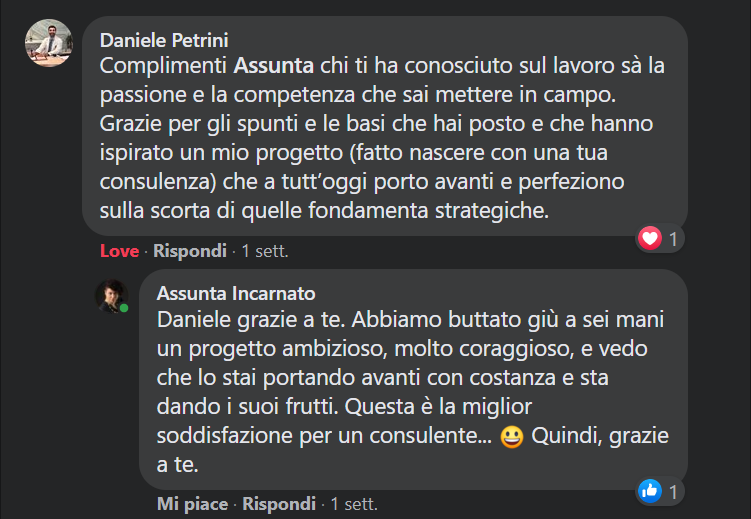Open Assunta Incarnato's profile picture
The height and width of the screenshot is (519, 751).
(111, 295)
